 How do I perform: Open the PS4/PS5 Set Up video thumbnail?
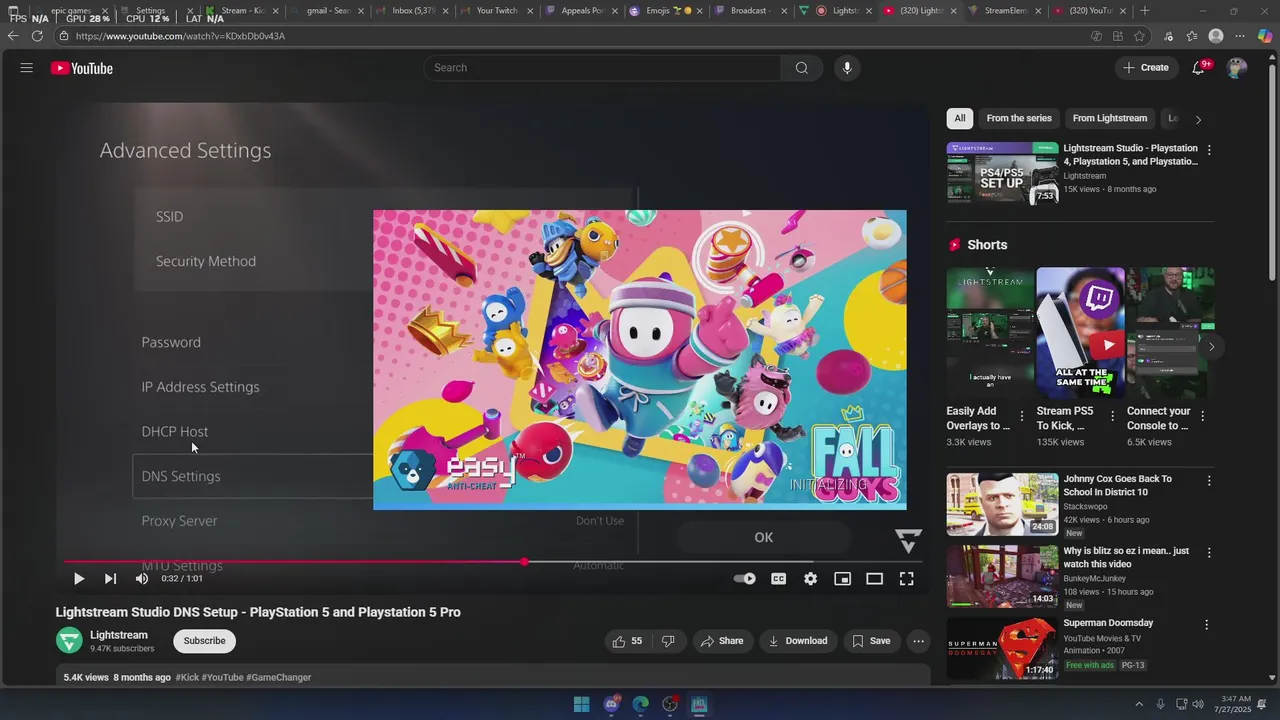click(1002, 173)
